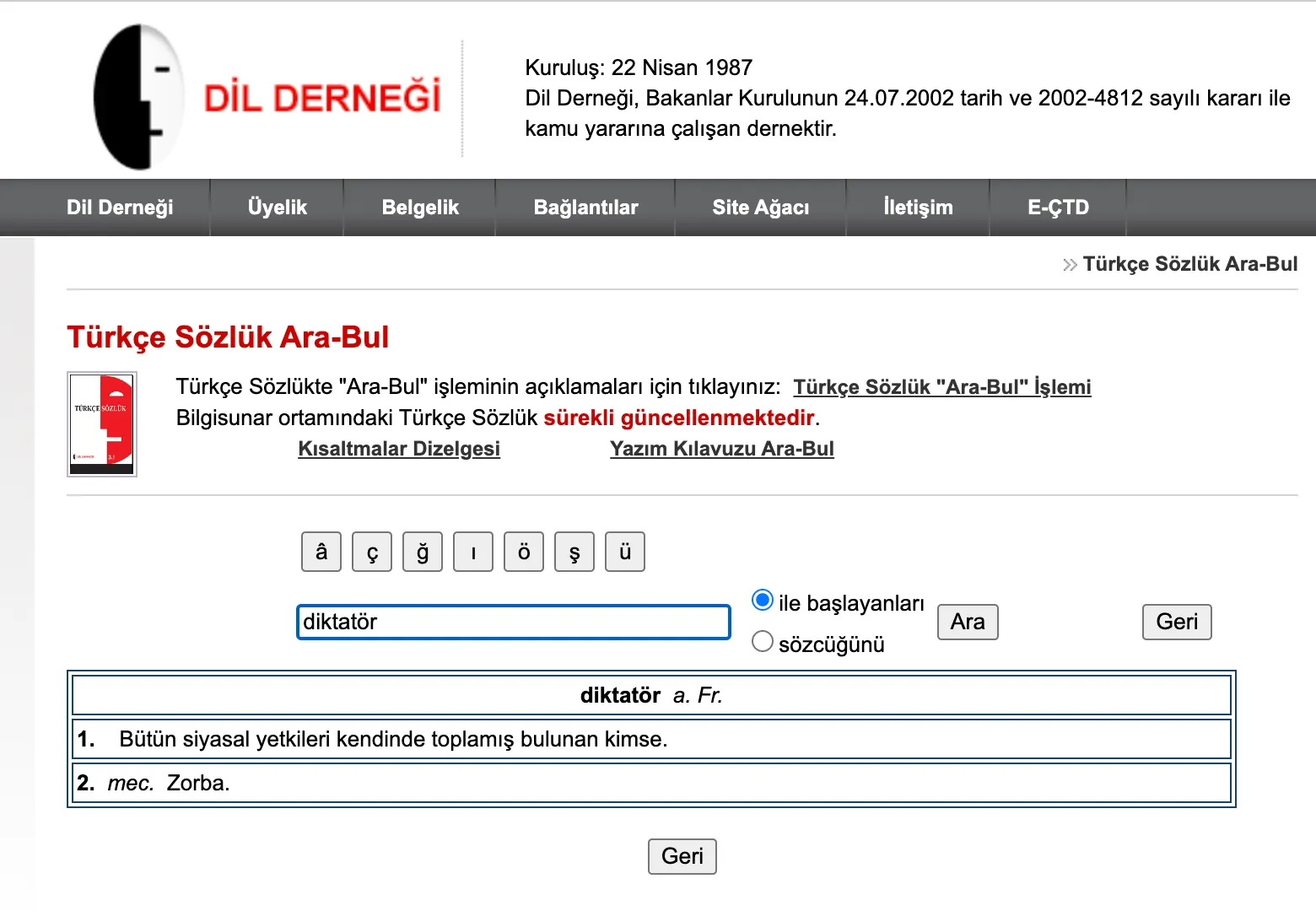This screenshot has width=1316, height=911.
Task: Click the Türkçe Sözlük Ara-Bul breadcrumb
Action: pos(1190,264)
